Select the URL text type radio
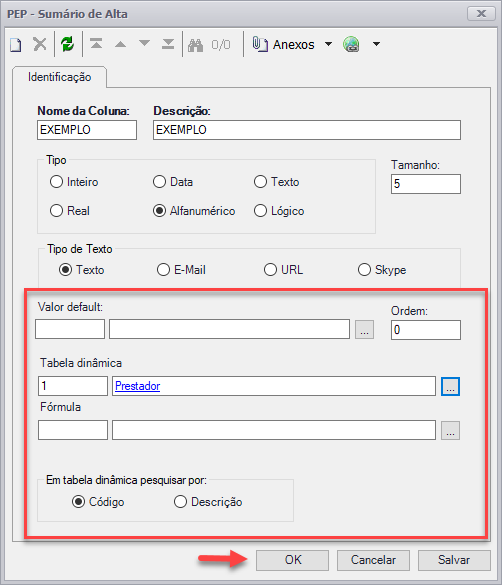The image size is (502, 585). (x=270, y=270)
